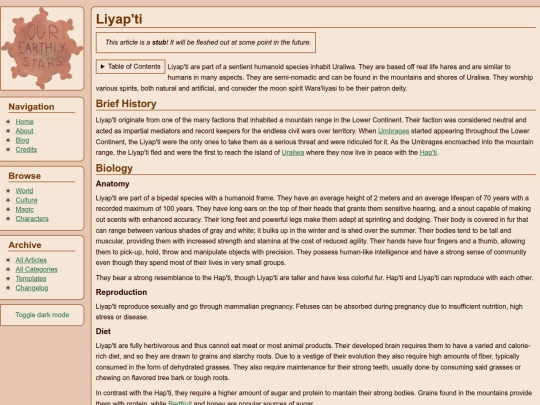
Task: Go to the About page
Action: (24, 131)
